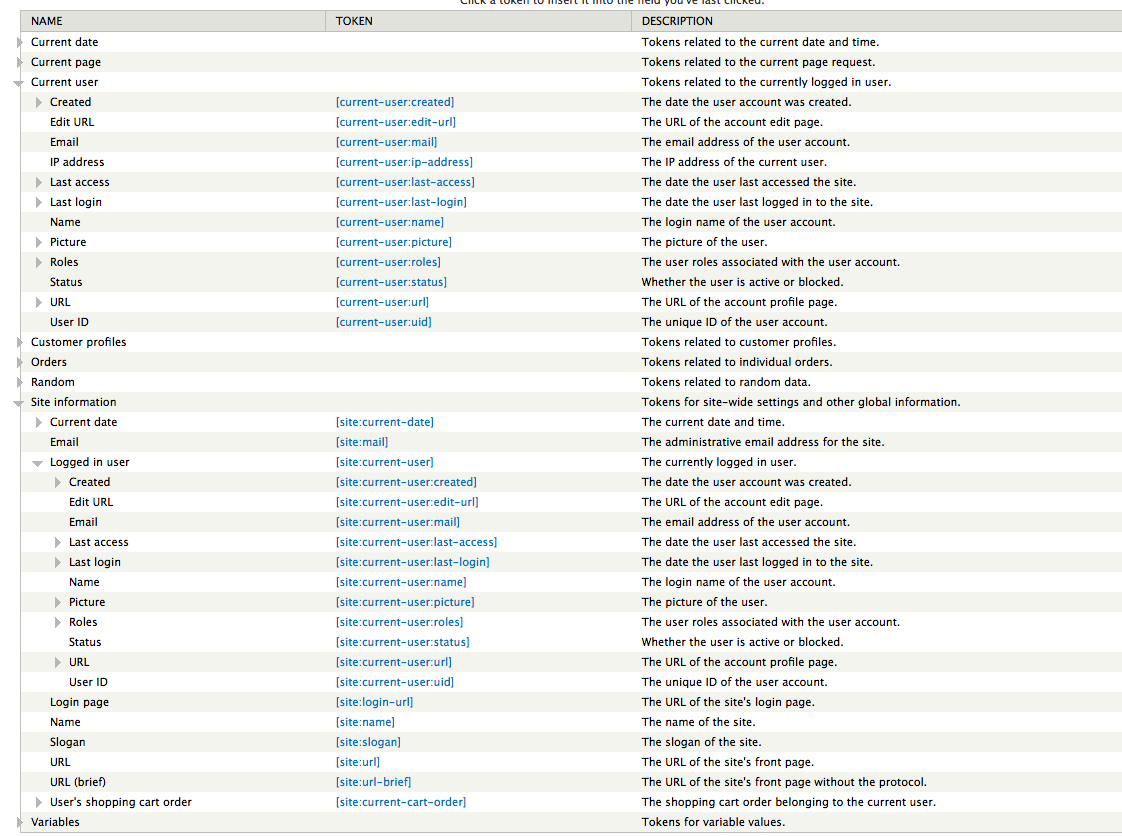Select the 'Login page' row name
Image resolution: width=1122 pixels, height=836 pixels.
pos(79,703)
